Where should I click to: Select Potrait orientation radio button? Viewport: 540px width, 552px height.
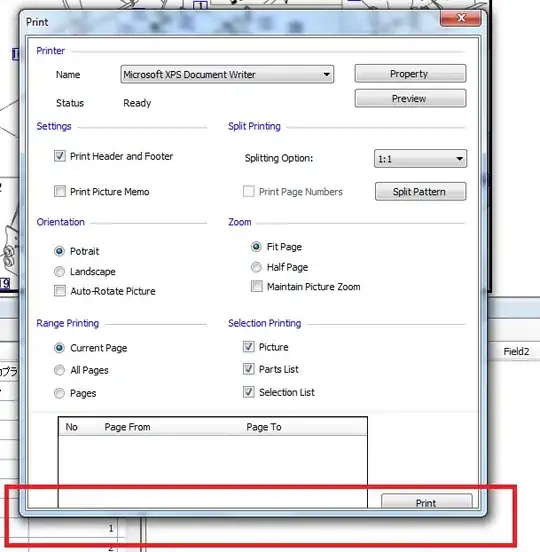(59, 251)
